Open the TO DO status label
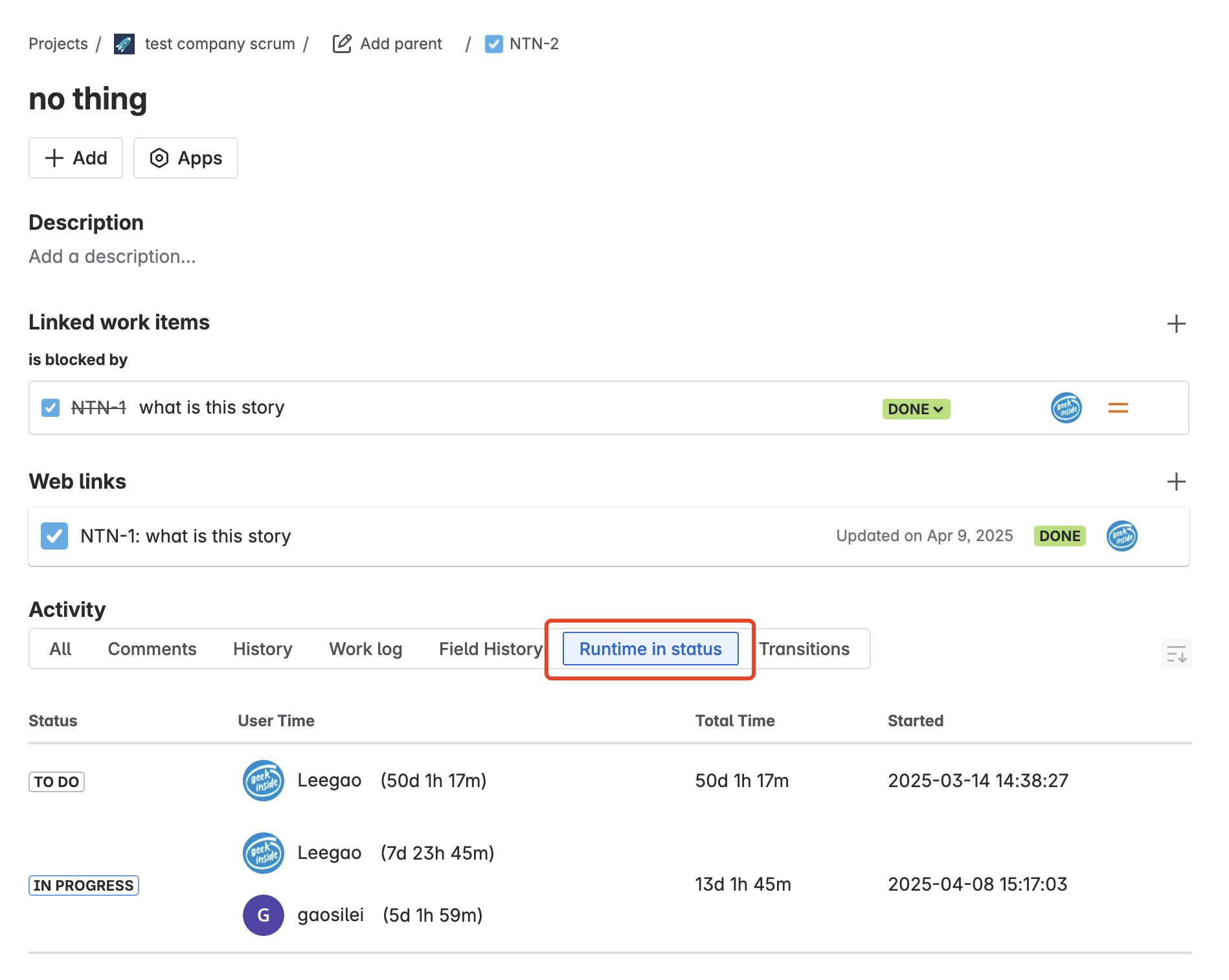This screenshot has height=980, width=1229. click(56, 781)
